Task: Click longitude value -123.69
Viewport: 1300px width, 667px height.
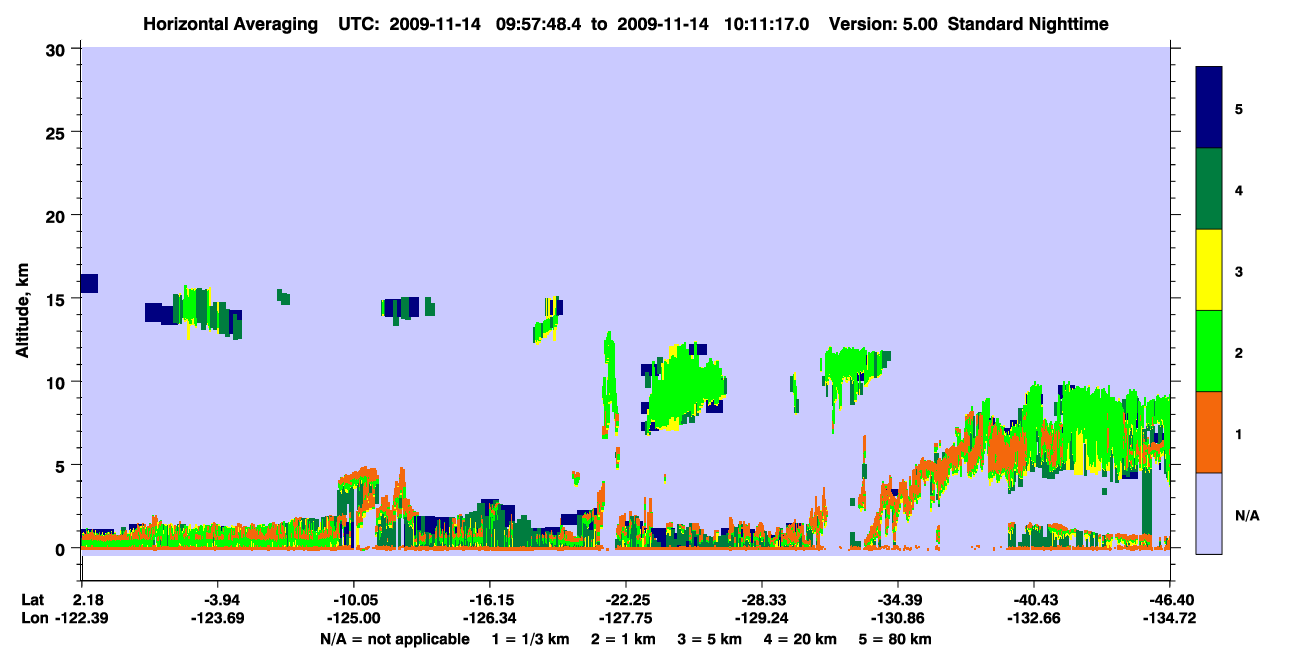Action: pos(218,618)
